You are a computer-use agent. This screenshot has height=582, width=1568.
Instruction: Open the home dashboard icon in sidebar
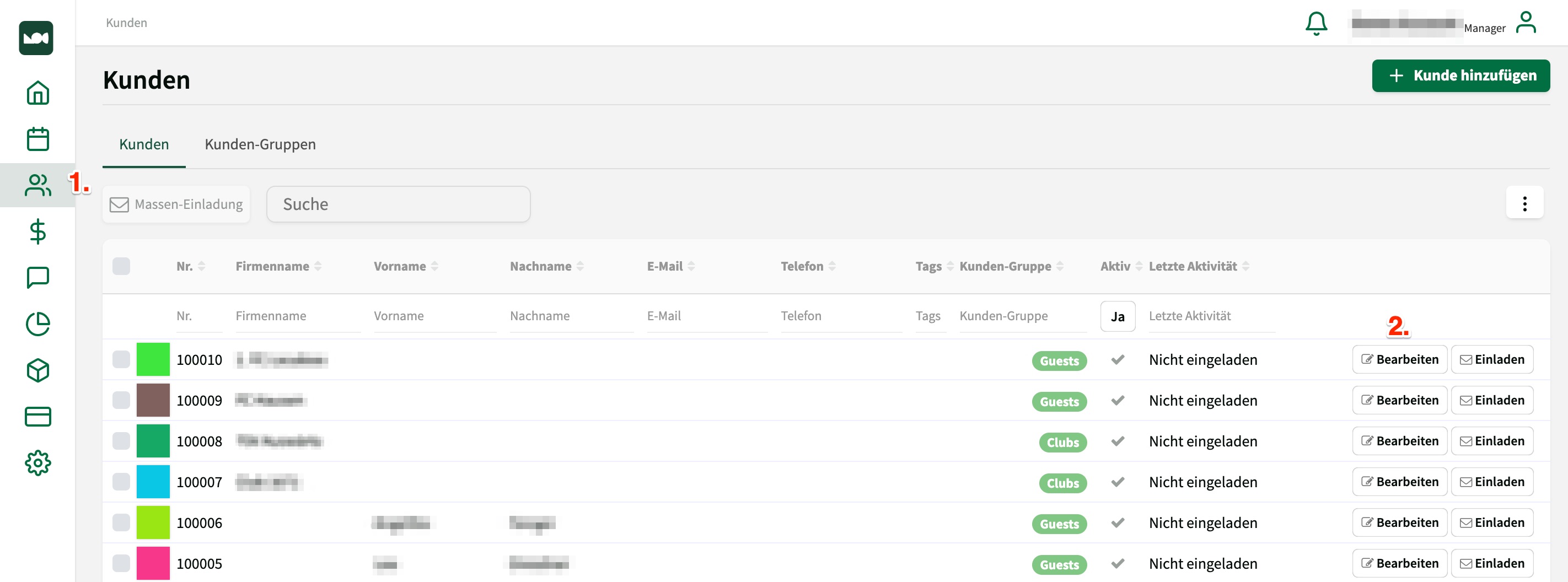coord(37,93)
